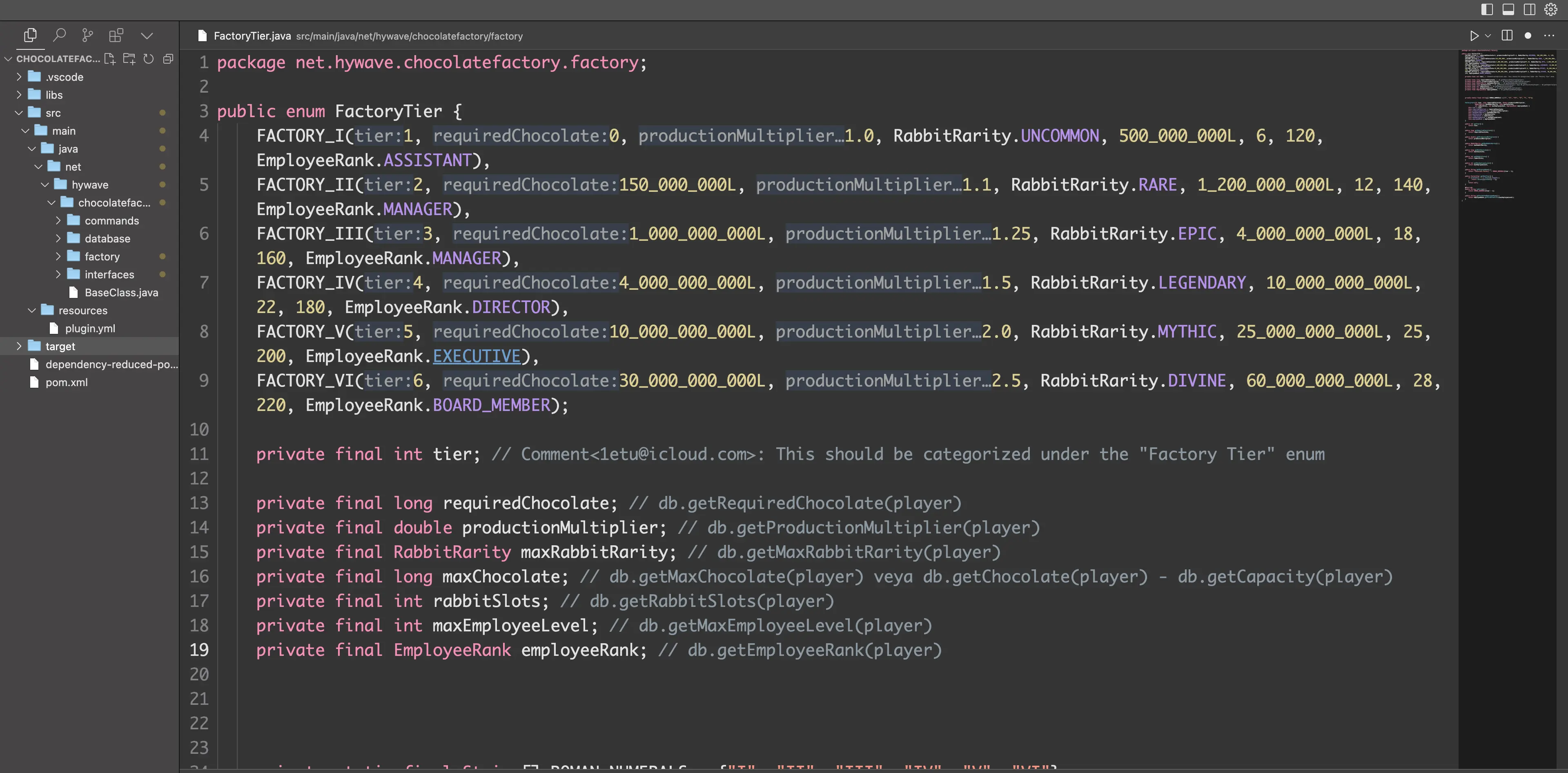This screenshot has height=773, width=1568.
Task: Click the package declaration on line 1
Action: [432, 62]
